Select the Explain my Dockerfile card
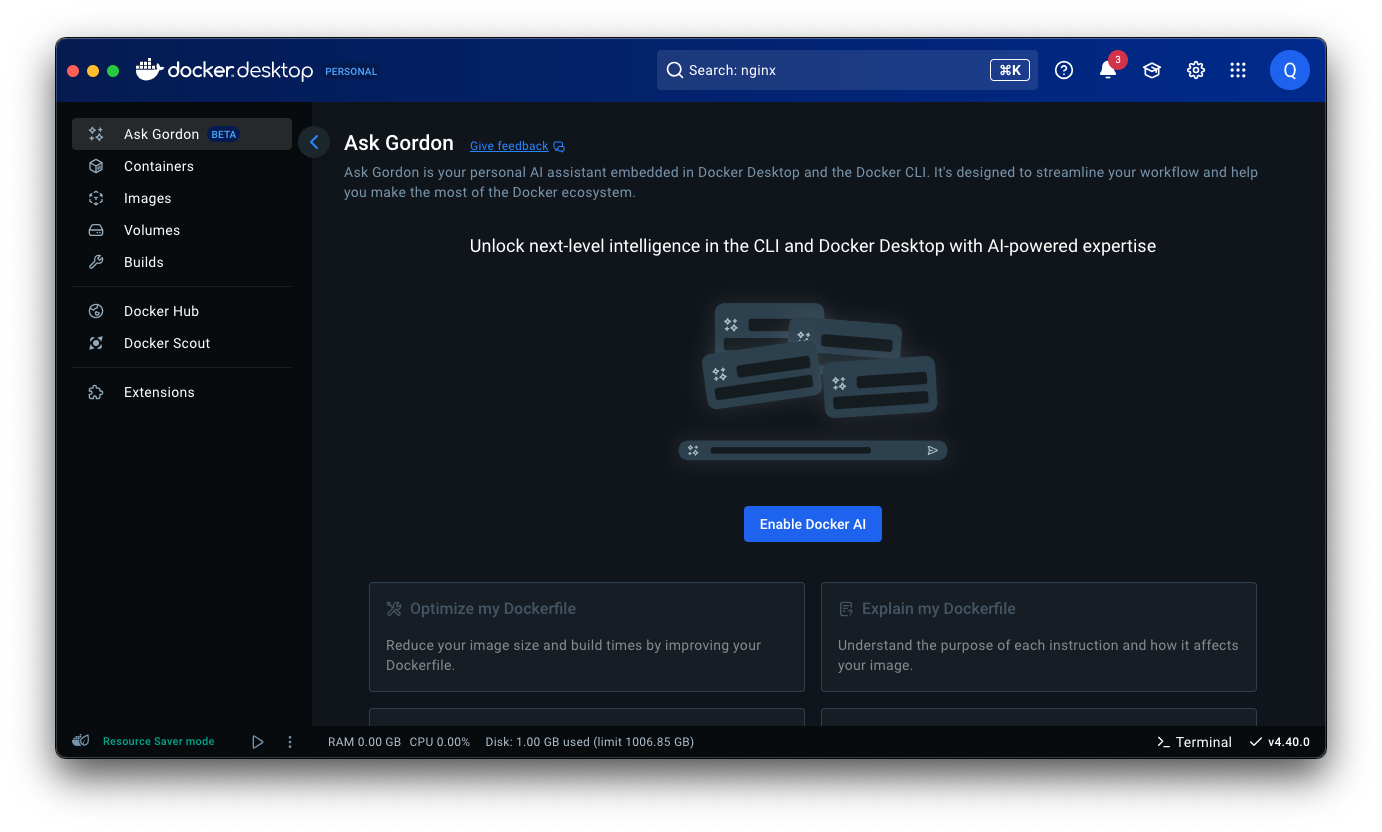Image resolution: width=1382 pixels, height=832 pixels. click(x=1039, y=637)
